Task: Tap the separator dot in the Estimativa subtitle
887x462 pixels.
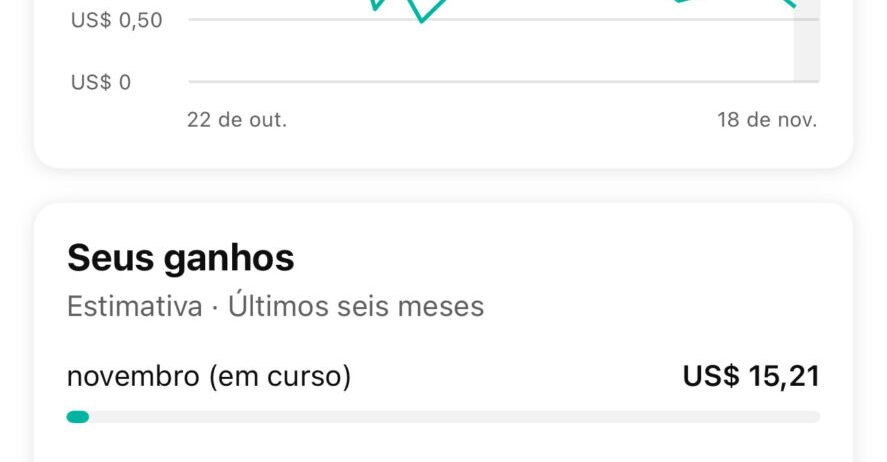Action: point(215,307)
